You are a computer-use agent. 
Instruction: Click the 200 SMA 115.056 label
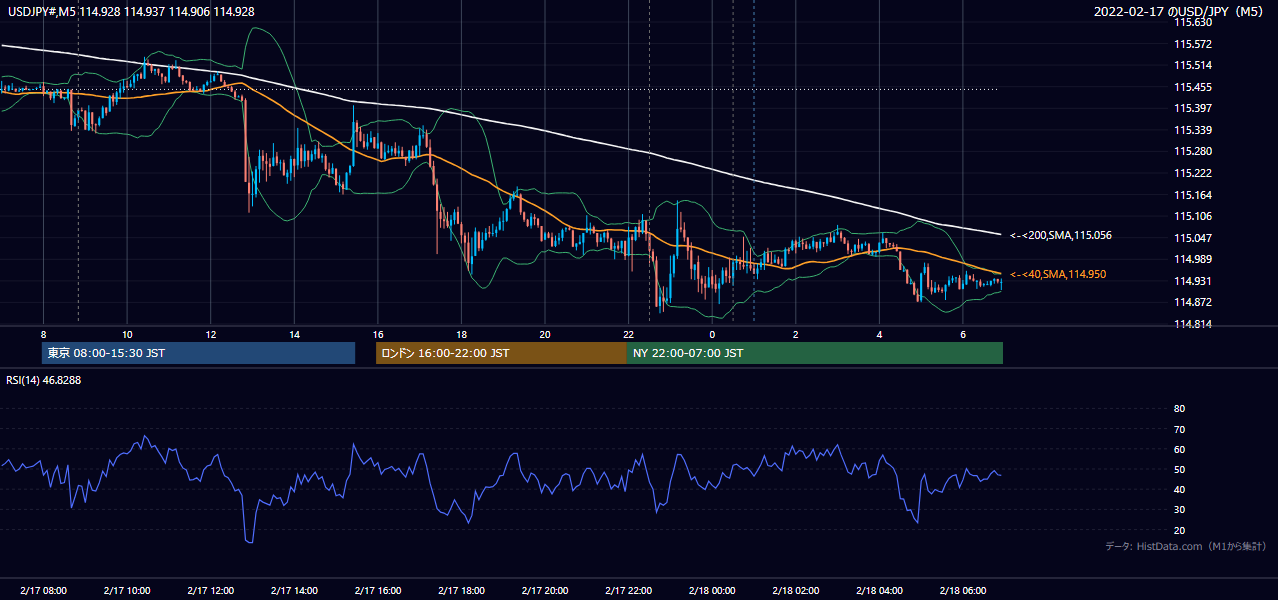(x=1060, y=236)
